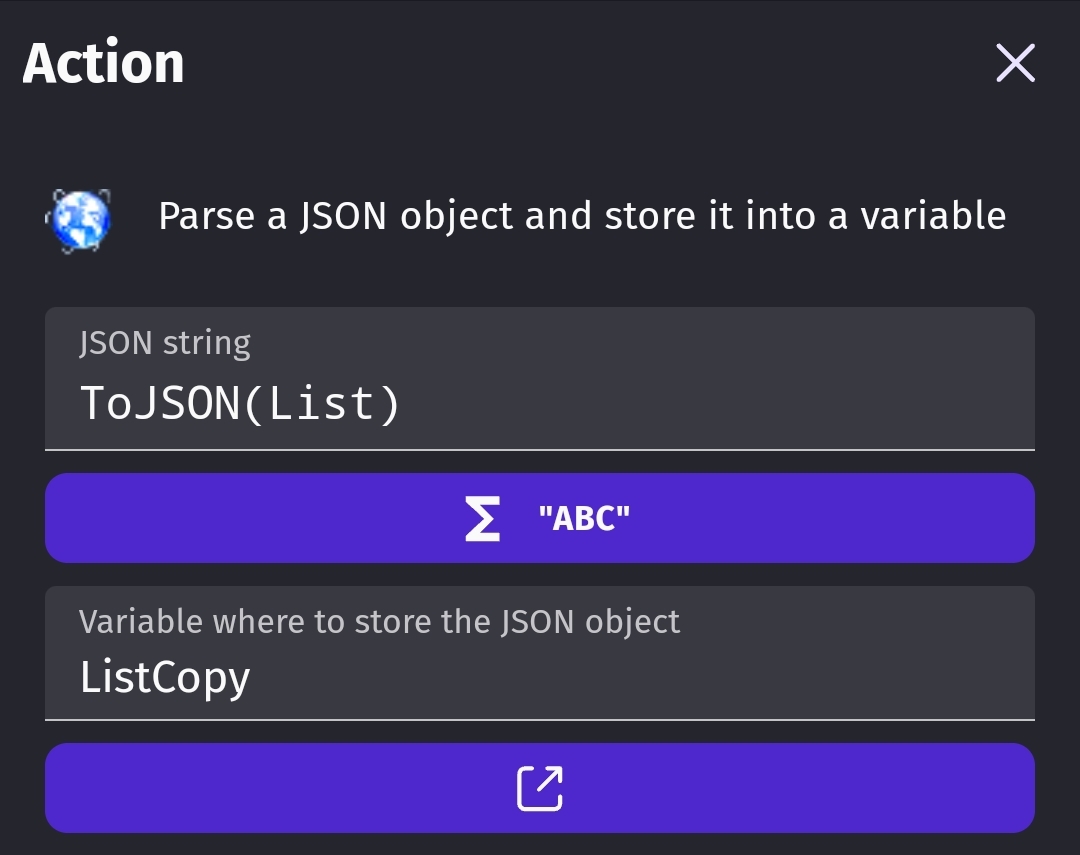Focus the variable name field
Image resolution: width=1080 pixels, height=855 pixels.
point(540,654)
